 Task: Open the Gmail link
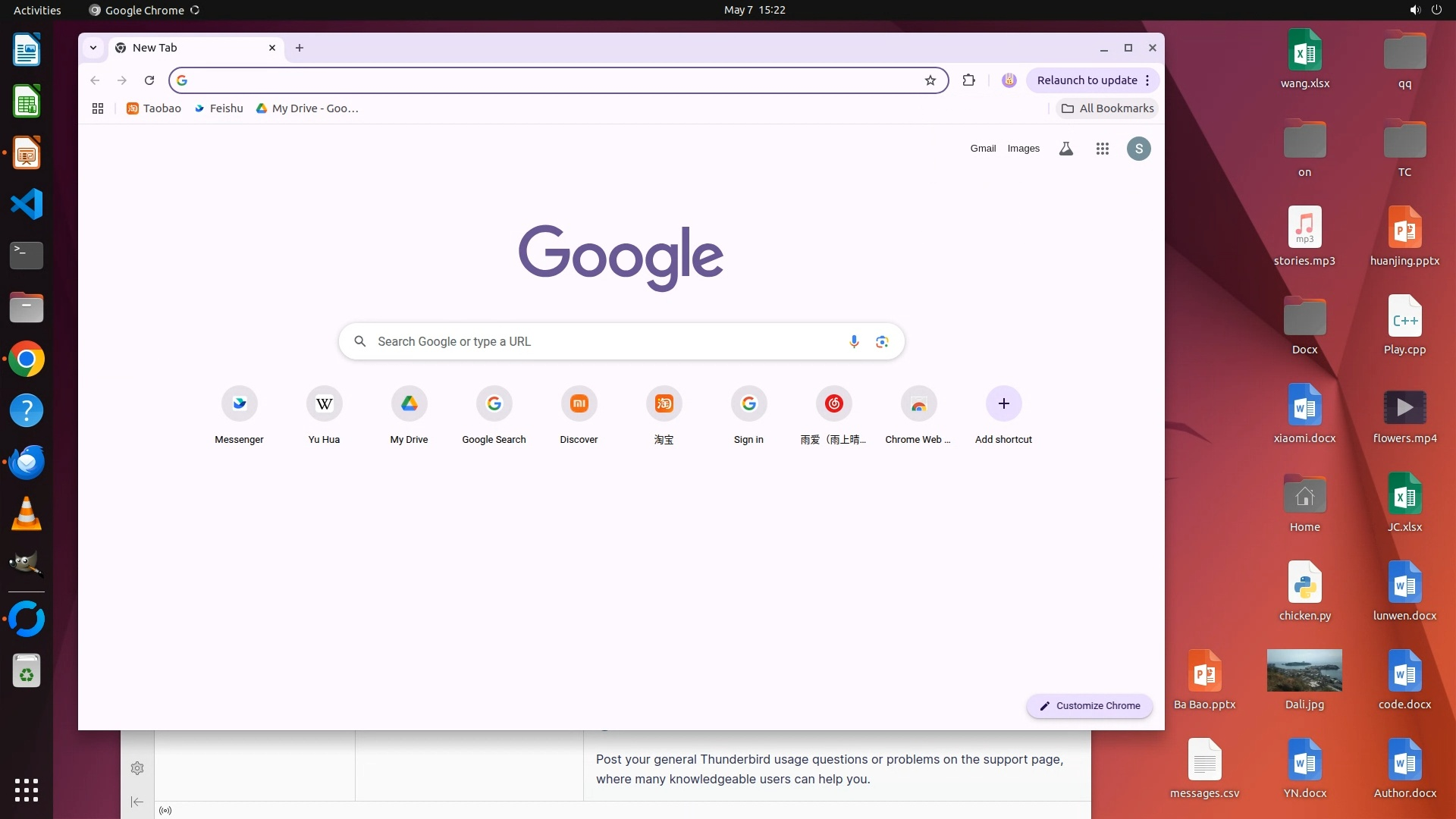click(x=983, y=149)
